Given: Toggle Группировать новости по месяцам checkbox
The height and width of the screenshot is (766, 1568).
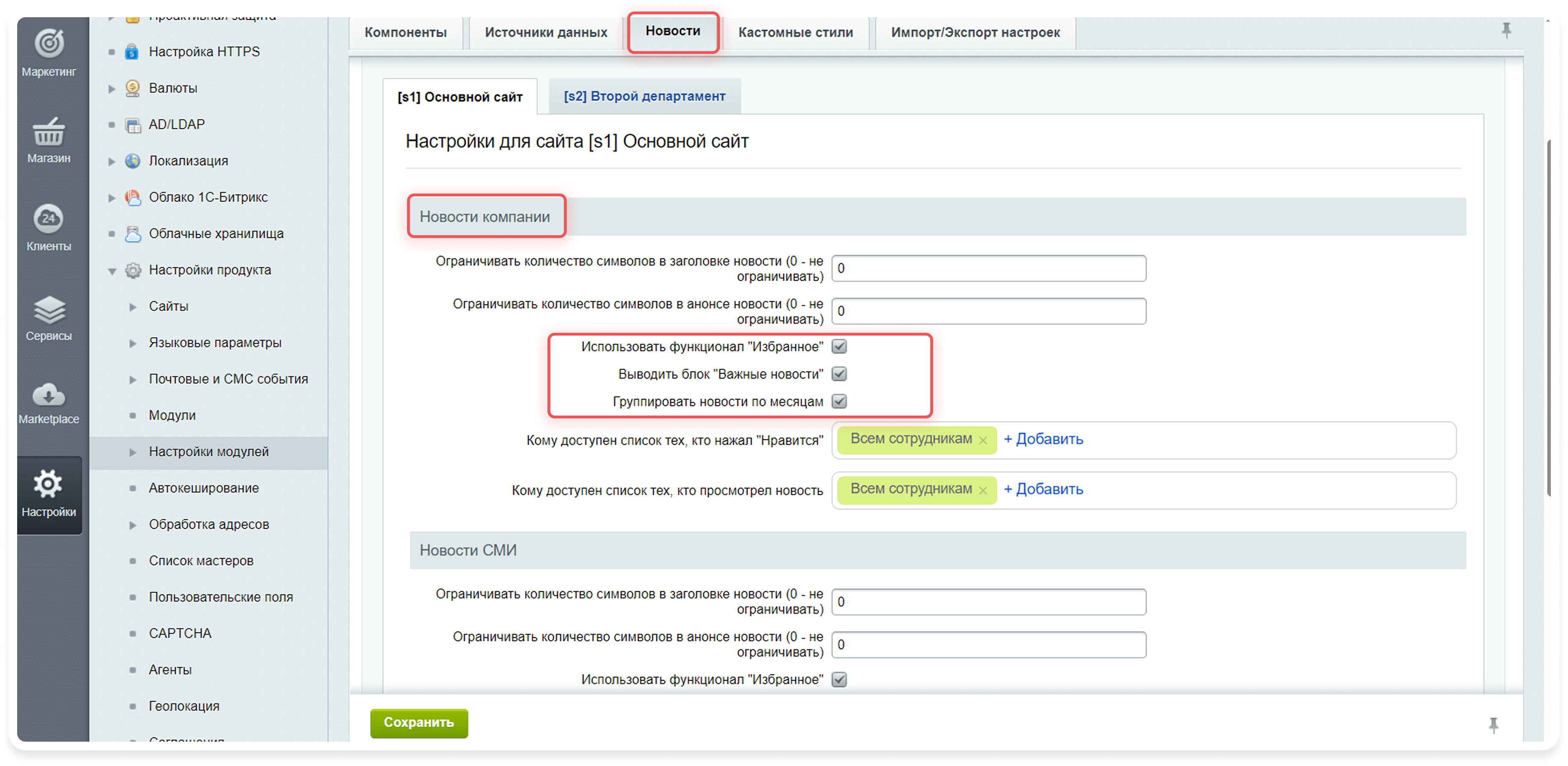Looking at the screenshot, I should coord(839,401).
